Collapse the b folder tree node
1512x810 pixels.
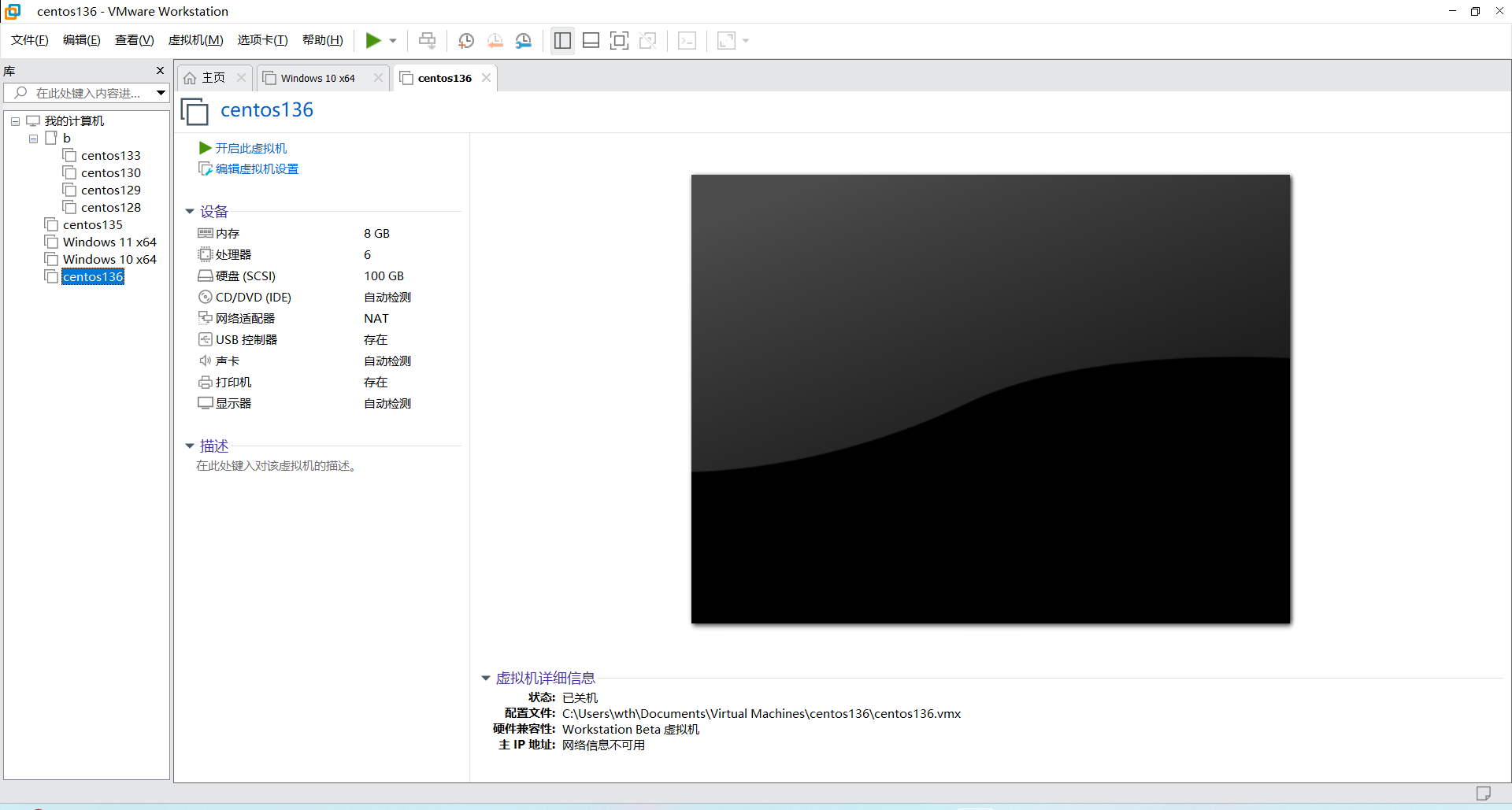click(33, 139)
